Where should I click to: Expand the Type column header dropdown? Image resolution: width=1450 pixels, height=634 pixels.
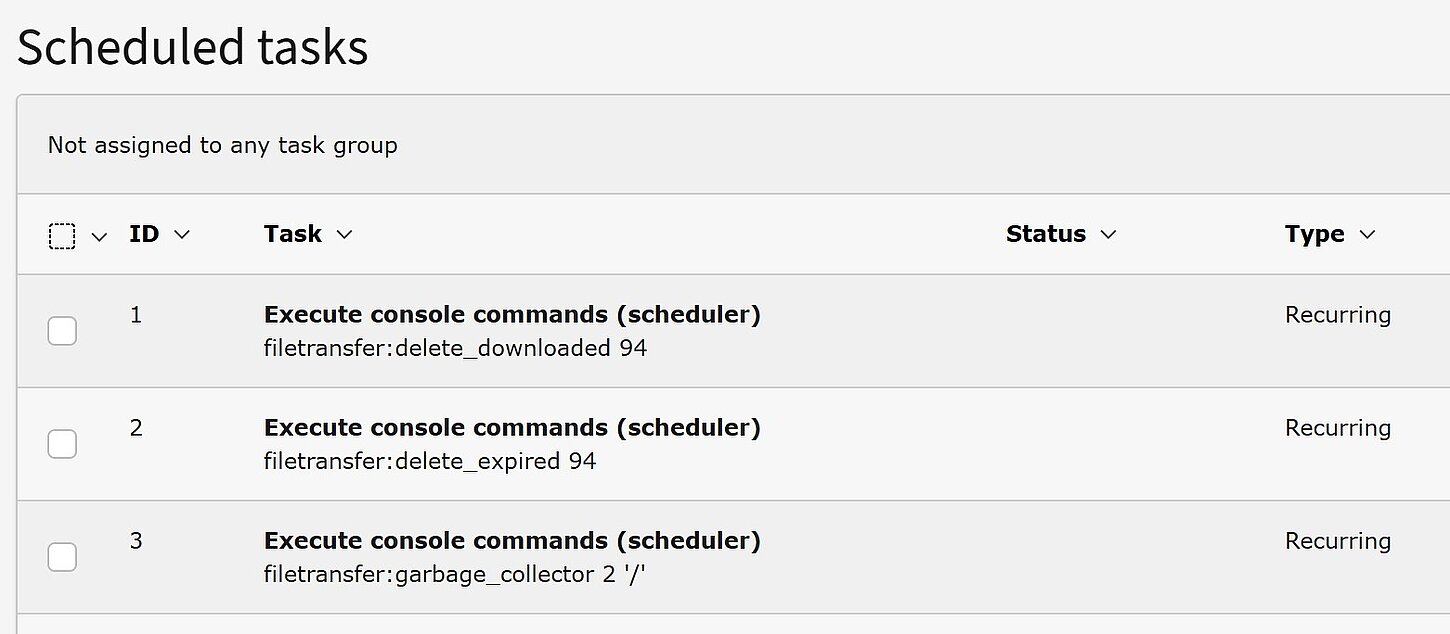pyautogui.click(x=1369, y=234)
